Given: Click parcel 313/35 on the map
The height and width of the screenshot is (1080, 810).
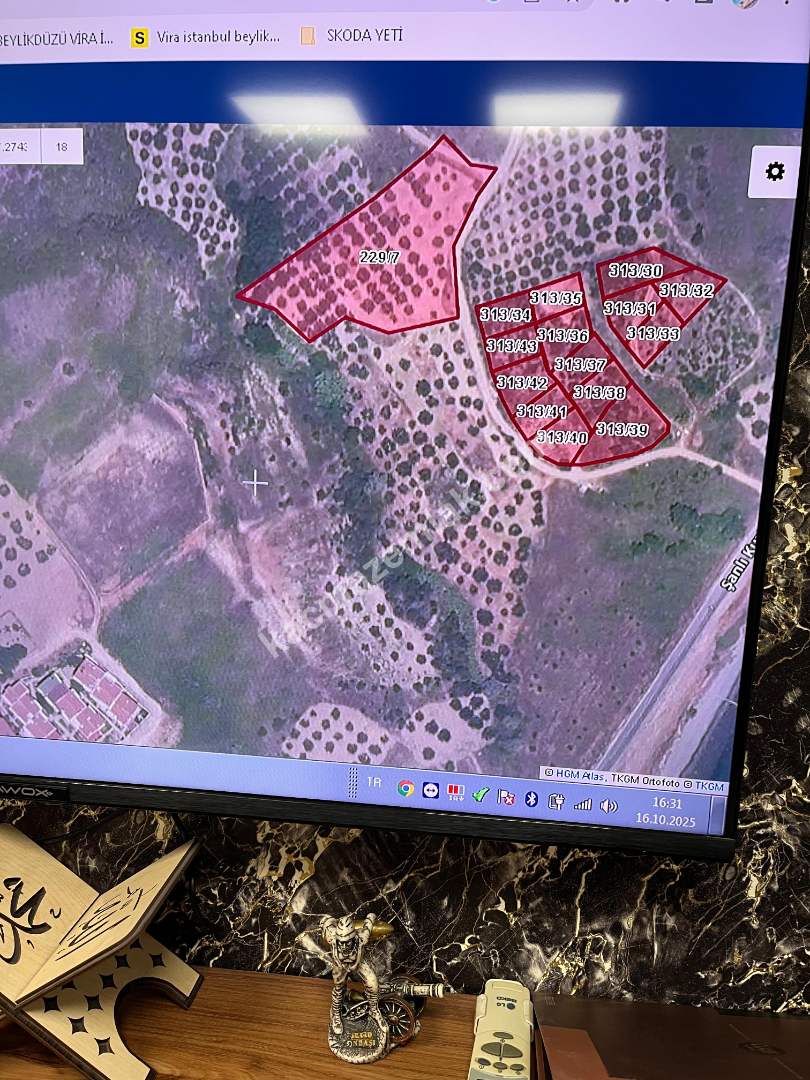Looking at the screenshot, I should [x=556, y=298].
